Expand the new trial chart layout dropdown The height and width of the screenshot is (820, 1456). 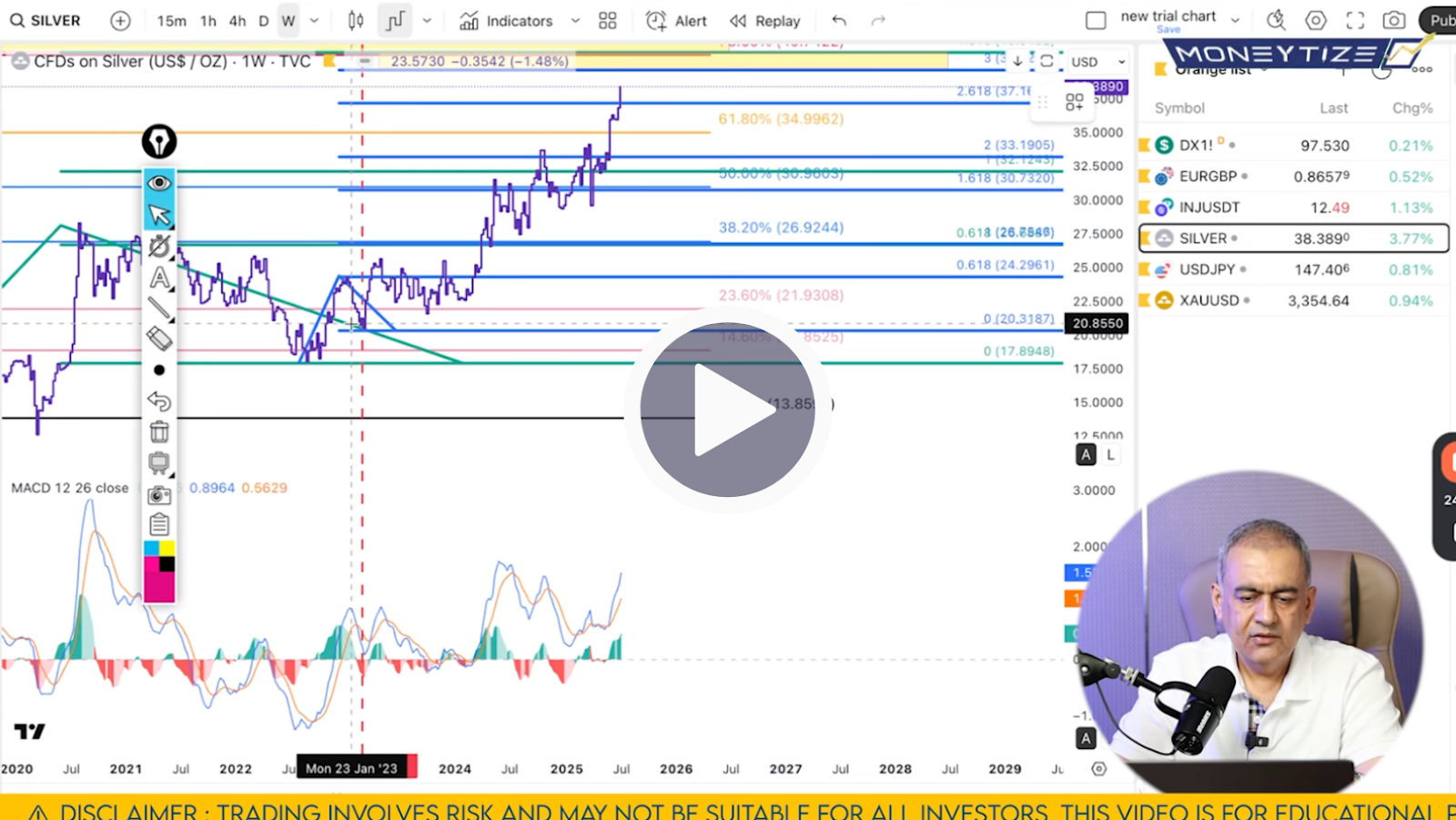coord(1235,20)
